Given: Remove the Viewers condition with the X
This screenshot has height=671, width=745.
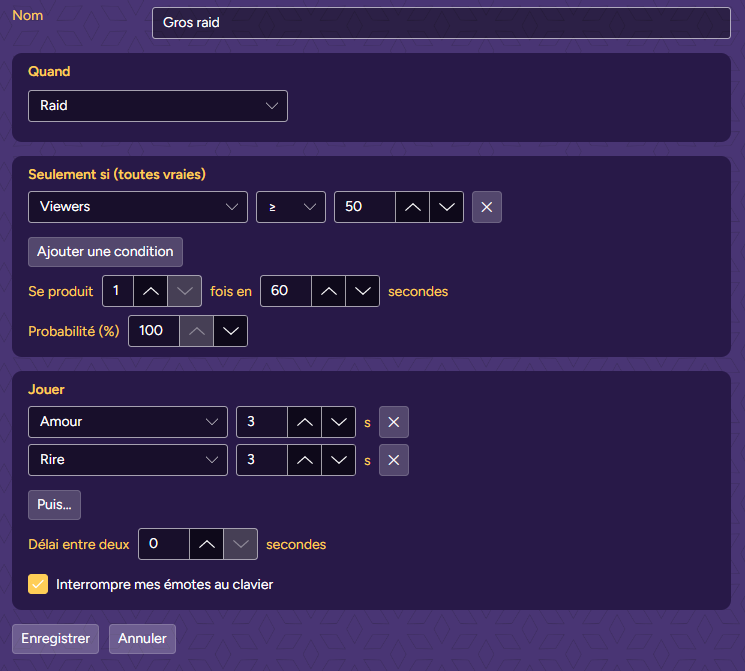Looking at the screenshot, I should [487, 207].
